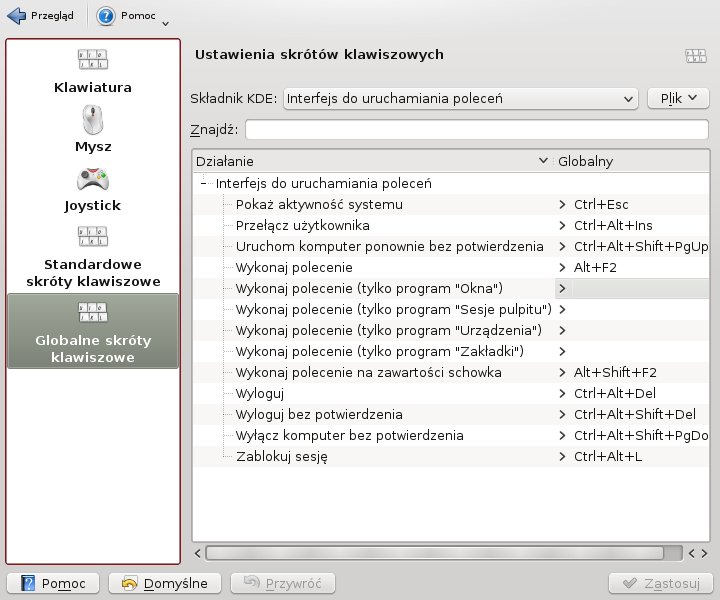Image resolution: width=720 pixels, height=600 pixels.
Task: Open the Plik dropdown button
Action: click(679, 98)
